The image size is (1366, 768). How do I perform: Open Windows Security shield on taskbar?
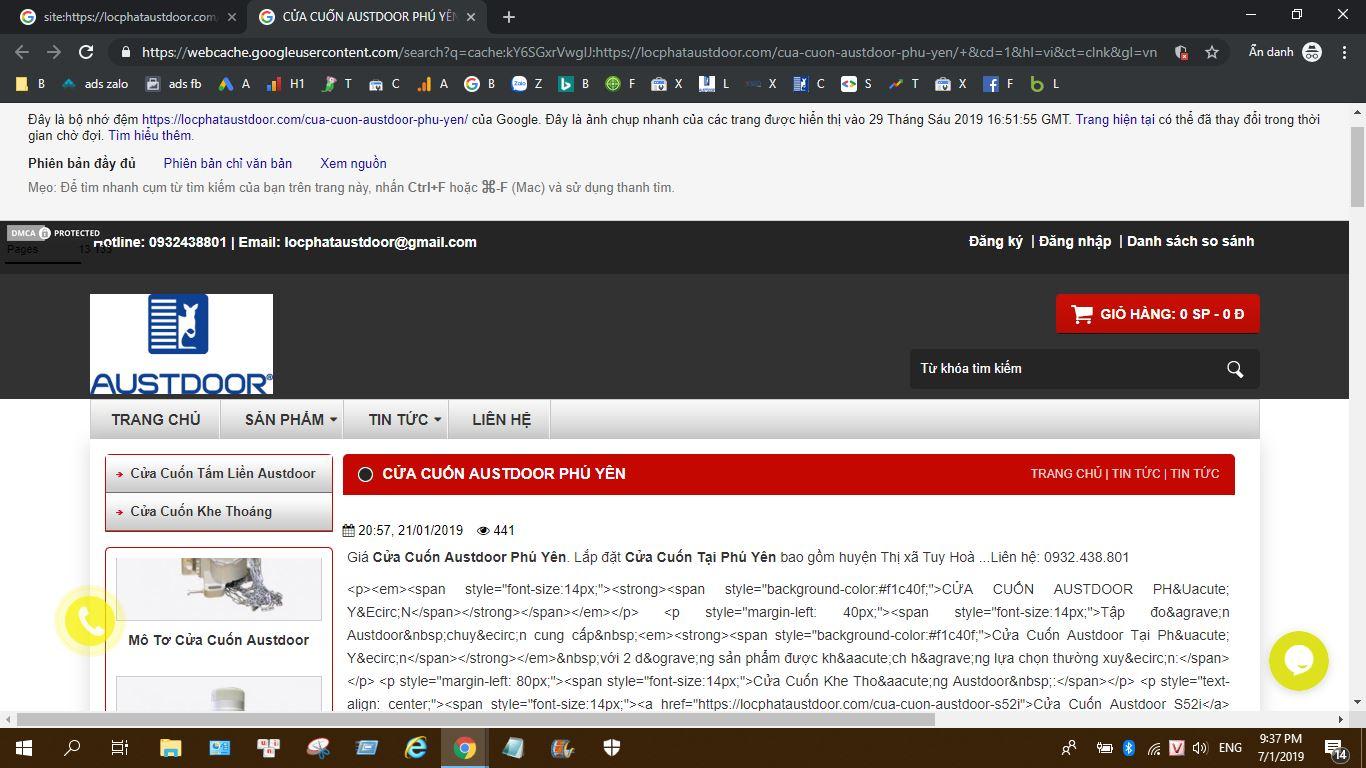coord(612,747)
